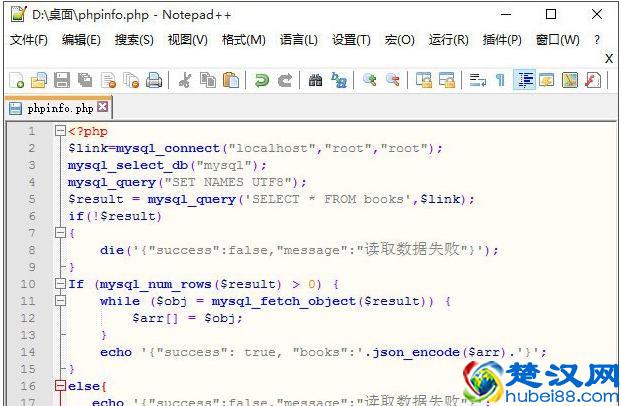Collapse the If block on line 10
The image size is (622, 406).
click(x=60, y=284)
